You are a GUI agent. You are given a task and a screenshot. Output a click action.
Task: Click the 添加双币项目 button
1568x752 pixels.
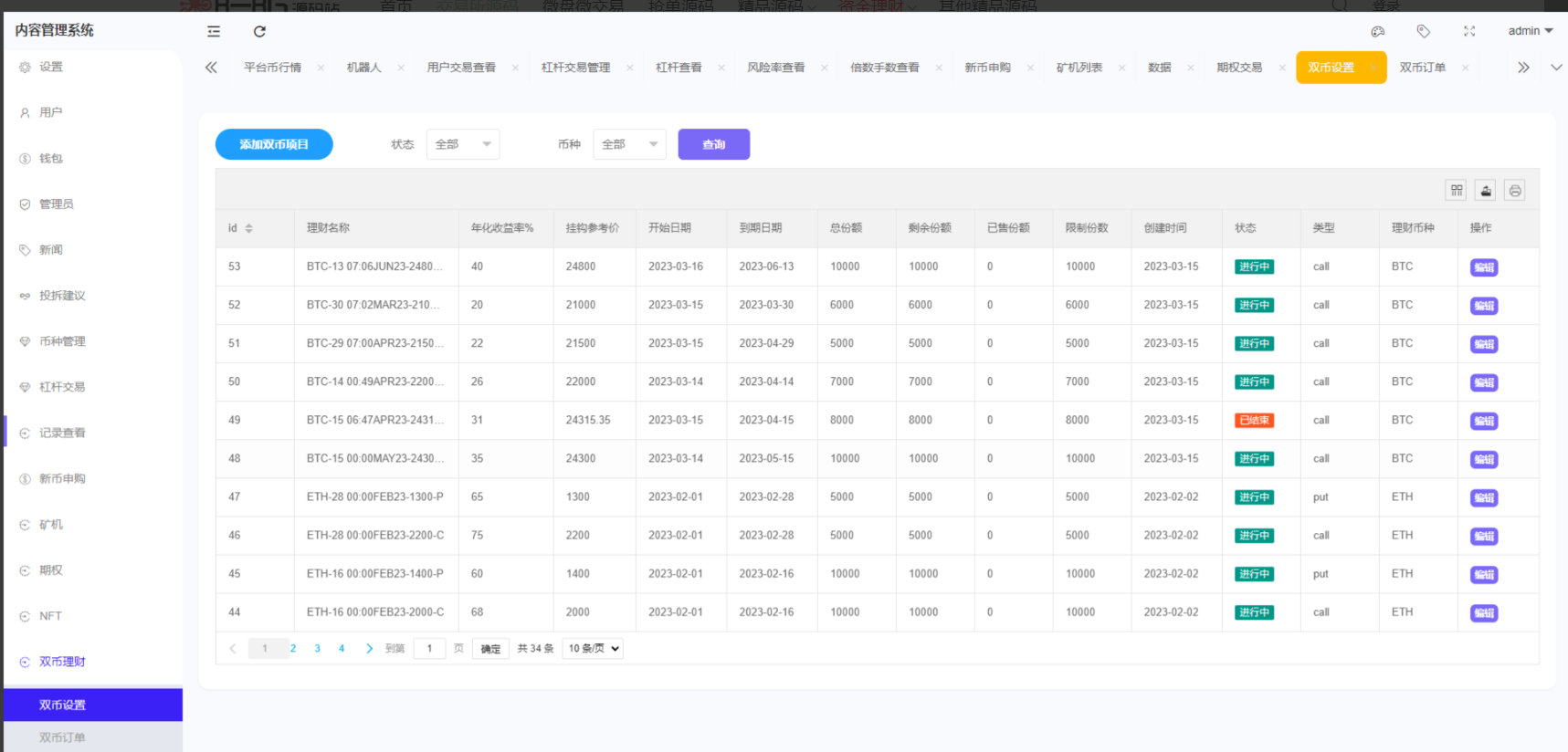point(274,144)
